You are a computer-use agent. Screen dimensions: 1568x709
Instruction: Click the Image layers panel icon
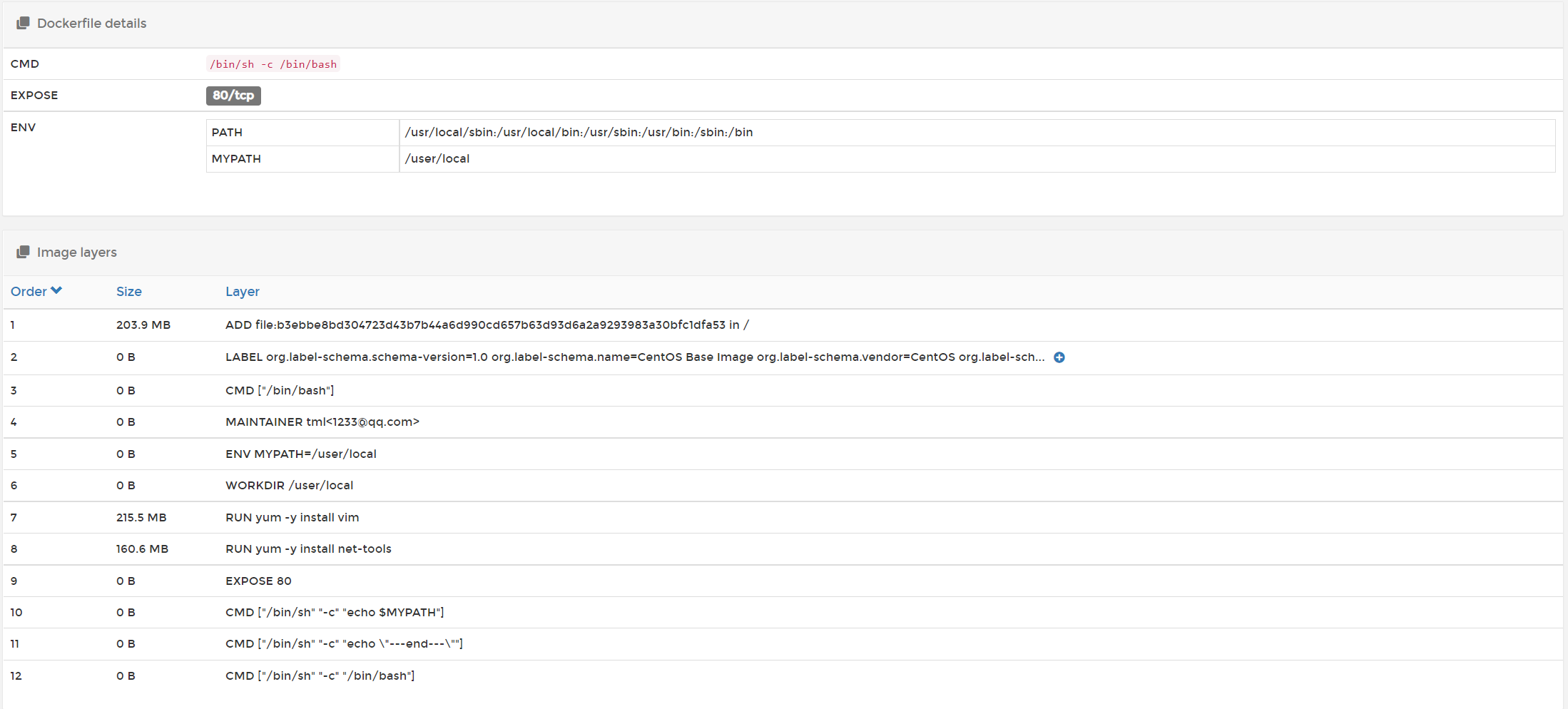click(x=23, y=253)
